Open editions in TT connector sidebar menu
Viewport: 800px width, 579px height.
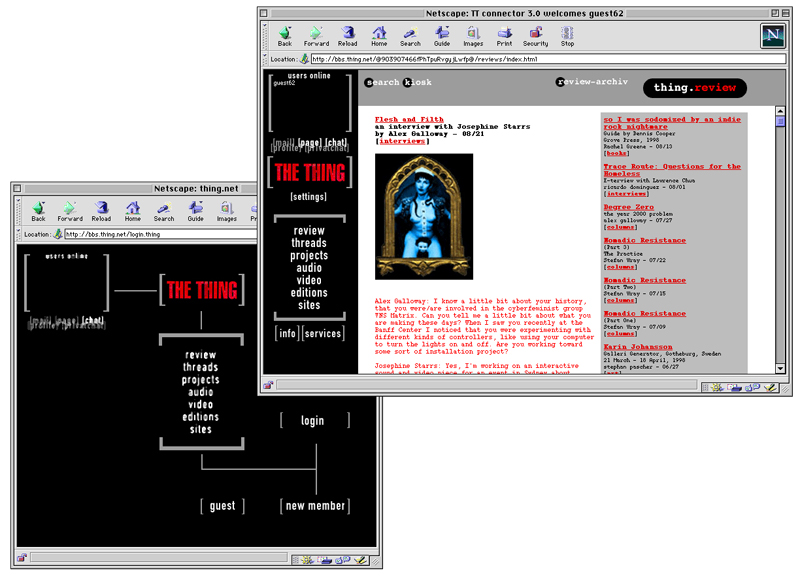click(x=309, y=293)
